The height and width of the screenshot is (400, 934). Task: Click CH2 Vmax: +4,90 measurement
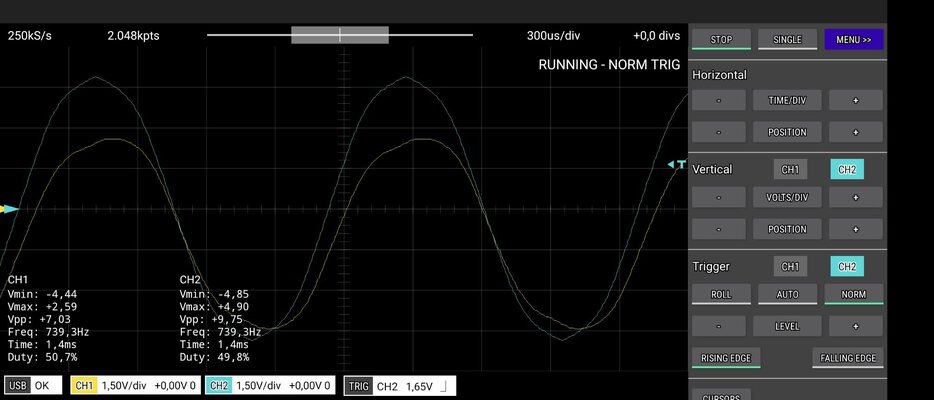214,307
